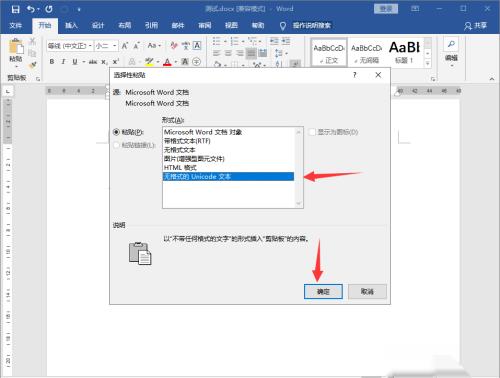Click the Cancel button in Paste Special
The width and height of the screenshot is (500, 378).
tap(367, 292)
